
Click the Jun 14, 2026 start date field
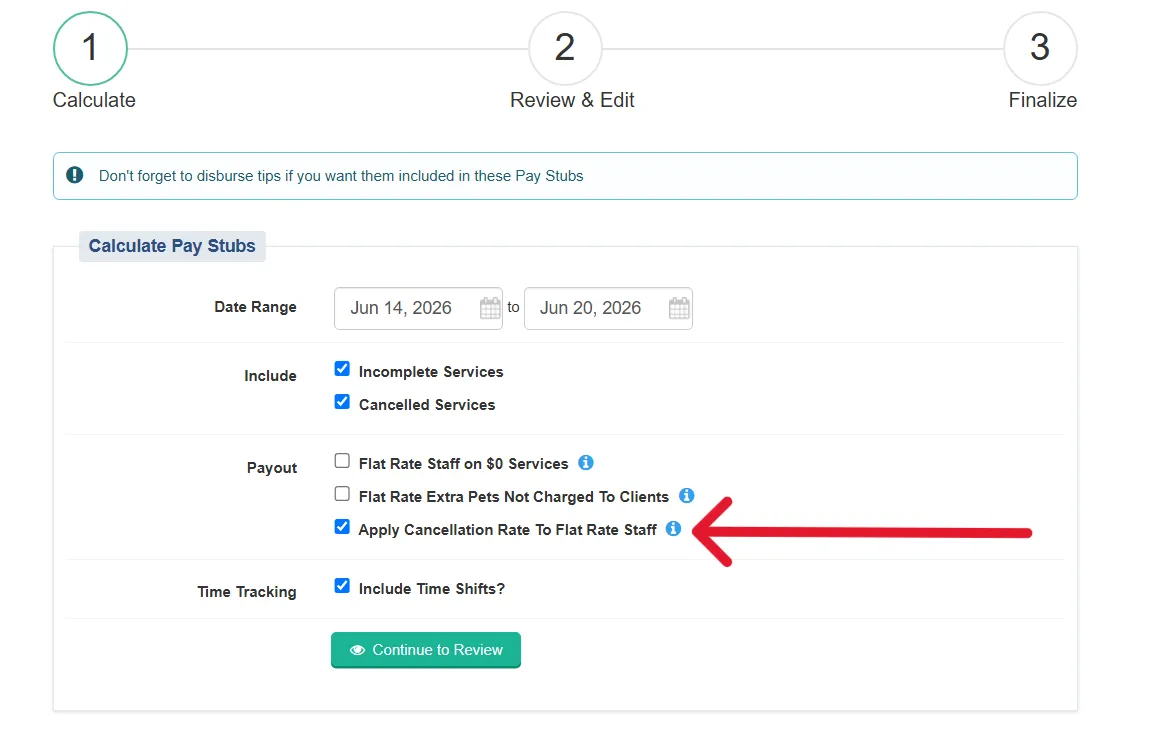pyautogui.click(x=418, y=308)
